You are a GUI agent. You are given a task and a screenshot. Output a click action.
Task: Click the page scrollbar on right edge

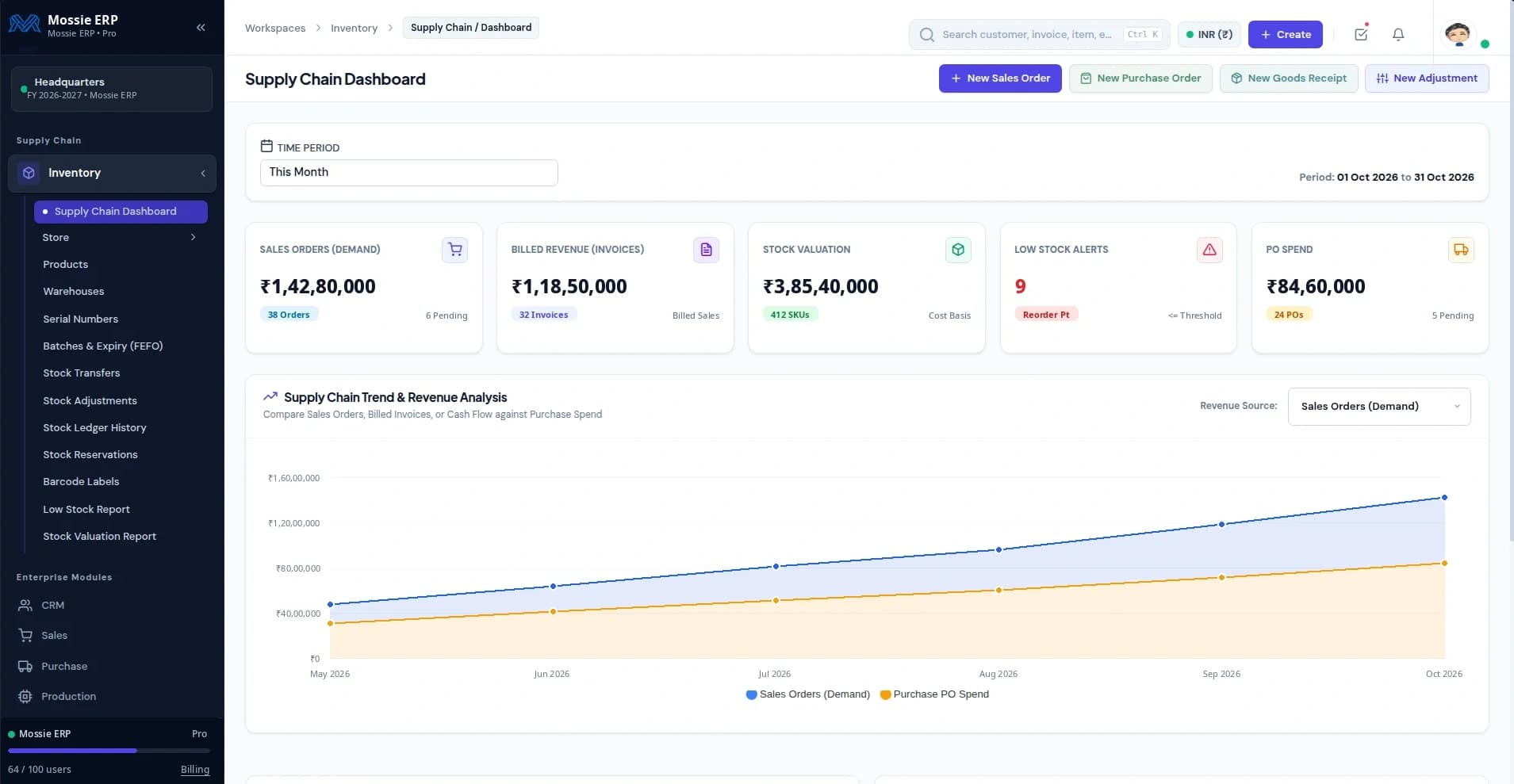click(1510, 270)
